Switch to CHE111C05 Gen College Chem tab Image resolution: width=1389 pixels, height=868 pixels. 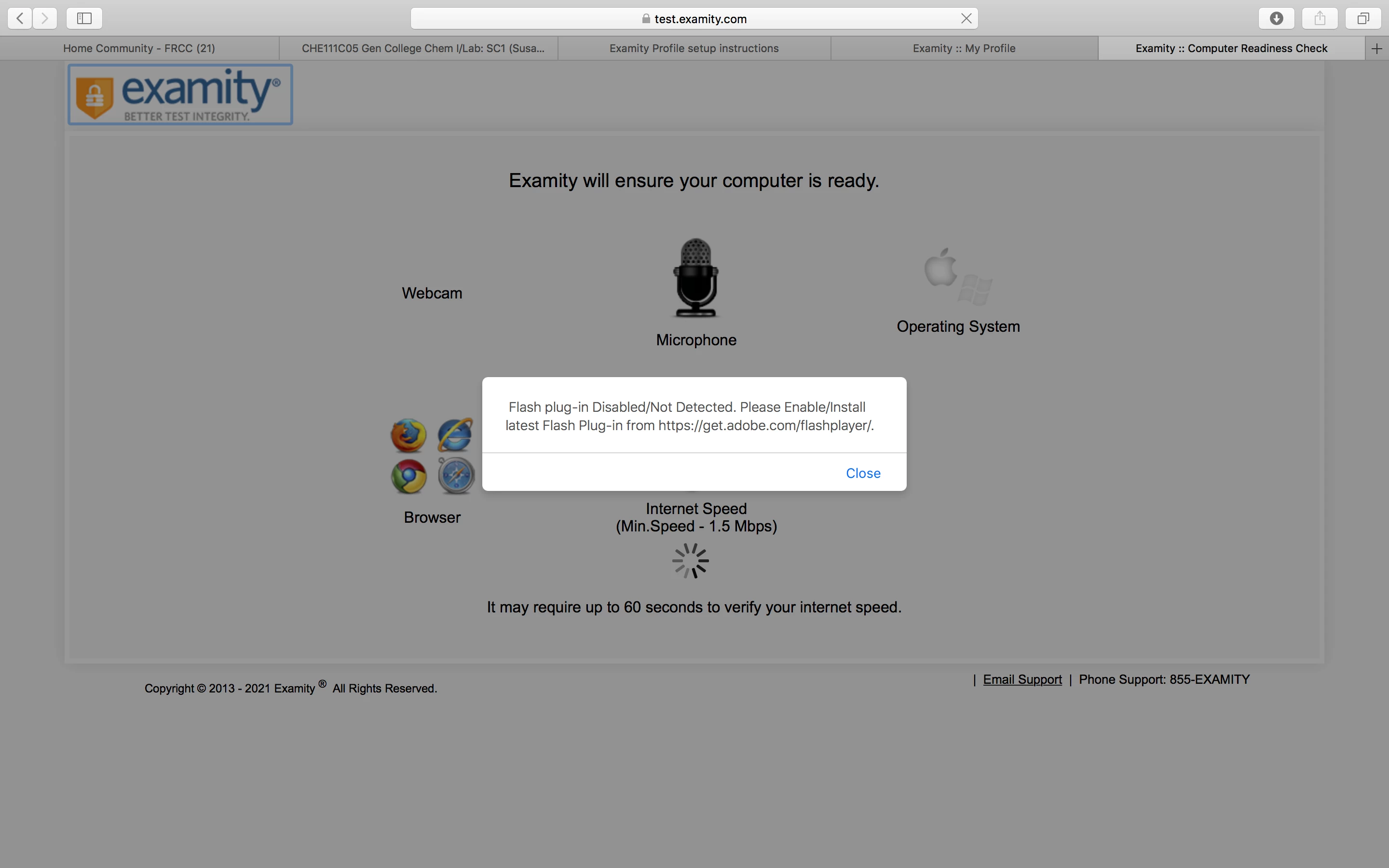coord(422,49)
